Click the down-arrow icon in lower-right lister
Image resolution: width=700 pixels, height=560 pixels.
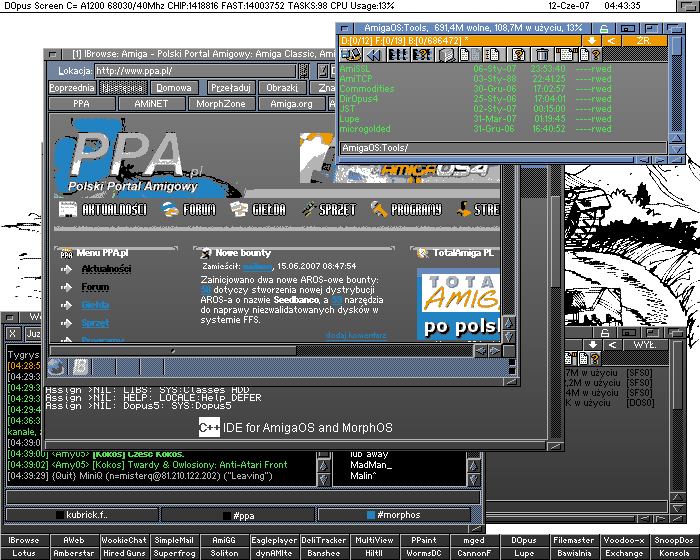(x=592, y=345)
